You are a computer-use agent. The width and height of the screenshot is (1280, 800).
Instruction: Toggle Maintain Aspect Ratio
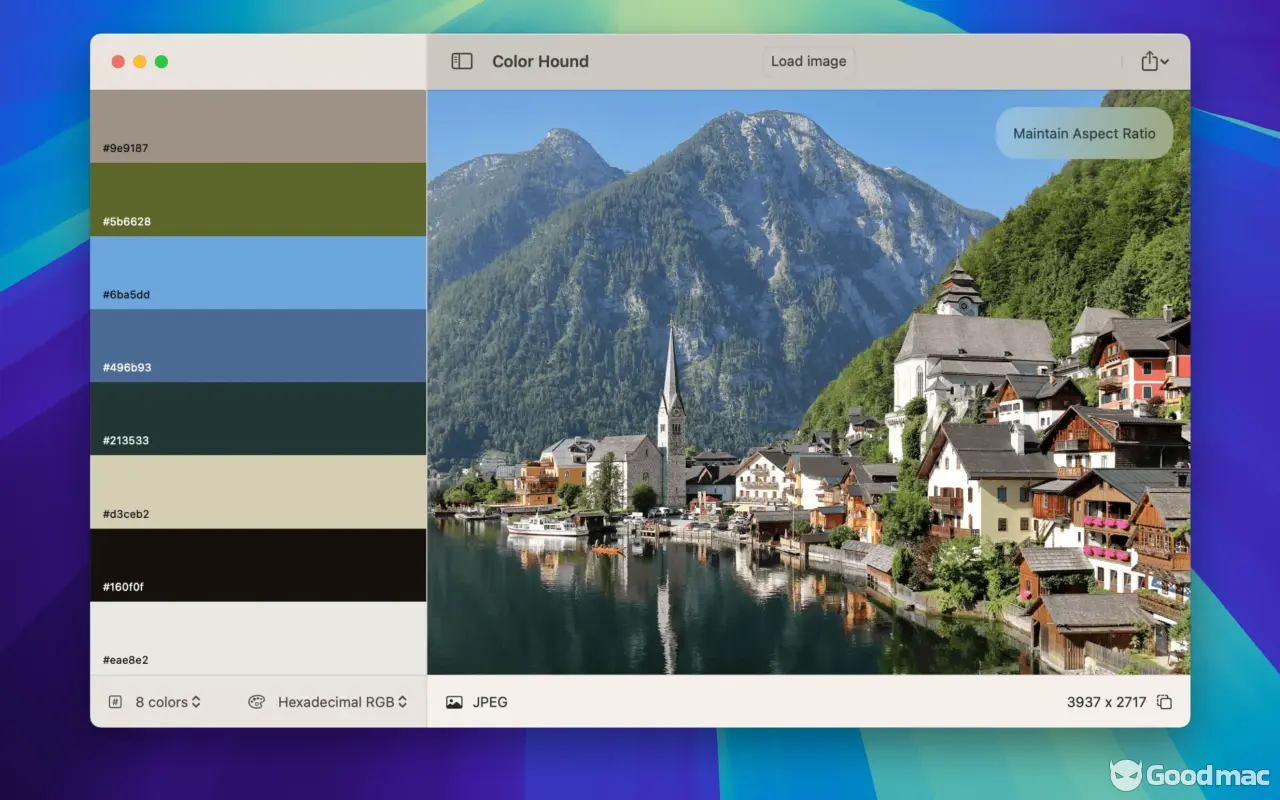coord(1084,133)
